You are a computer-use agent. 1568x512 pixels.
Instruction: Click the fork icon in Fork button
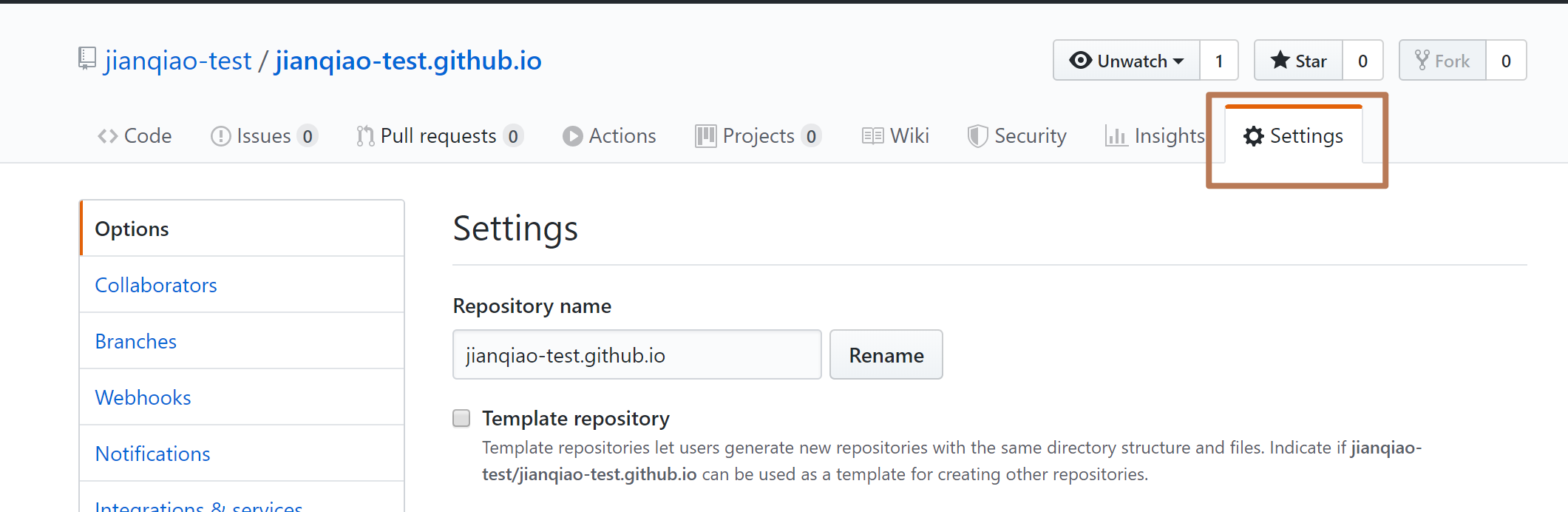click(1422, 60)
